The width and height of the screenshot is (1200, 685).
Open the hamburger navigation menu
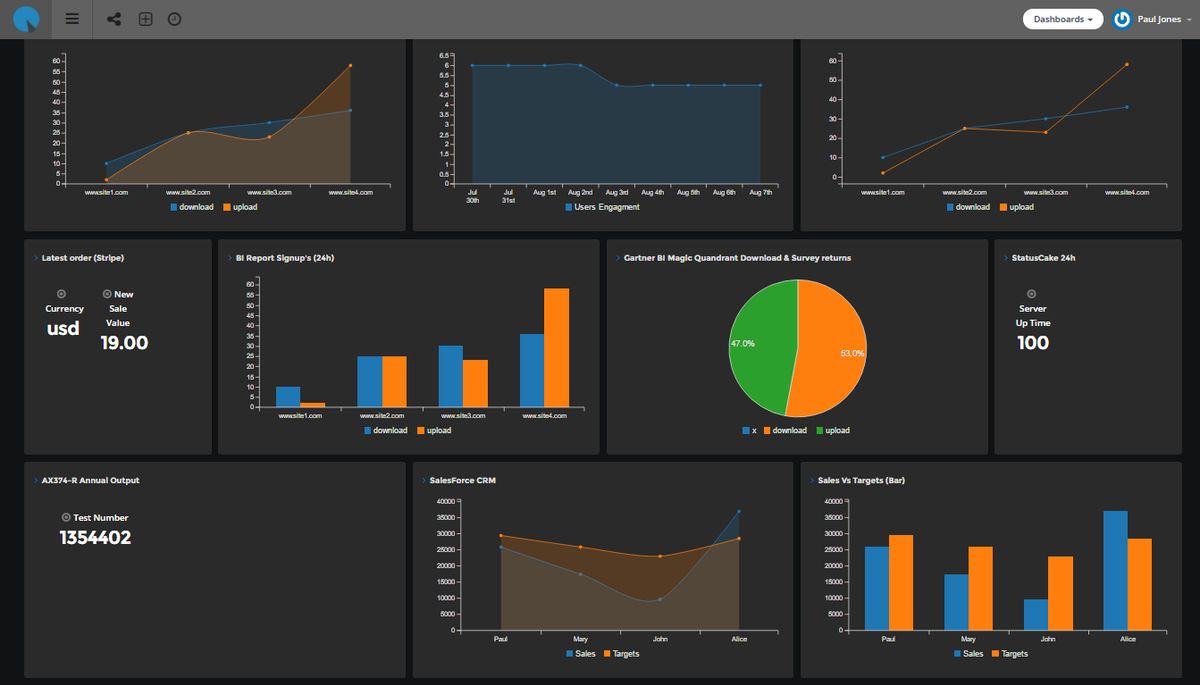coord(71,19)
